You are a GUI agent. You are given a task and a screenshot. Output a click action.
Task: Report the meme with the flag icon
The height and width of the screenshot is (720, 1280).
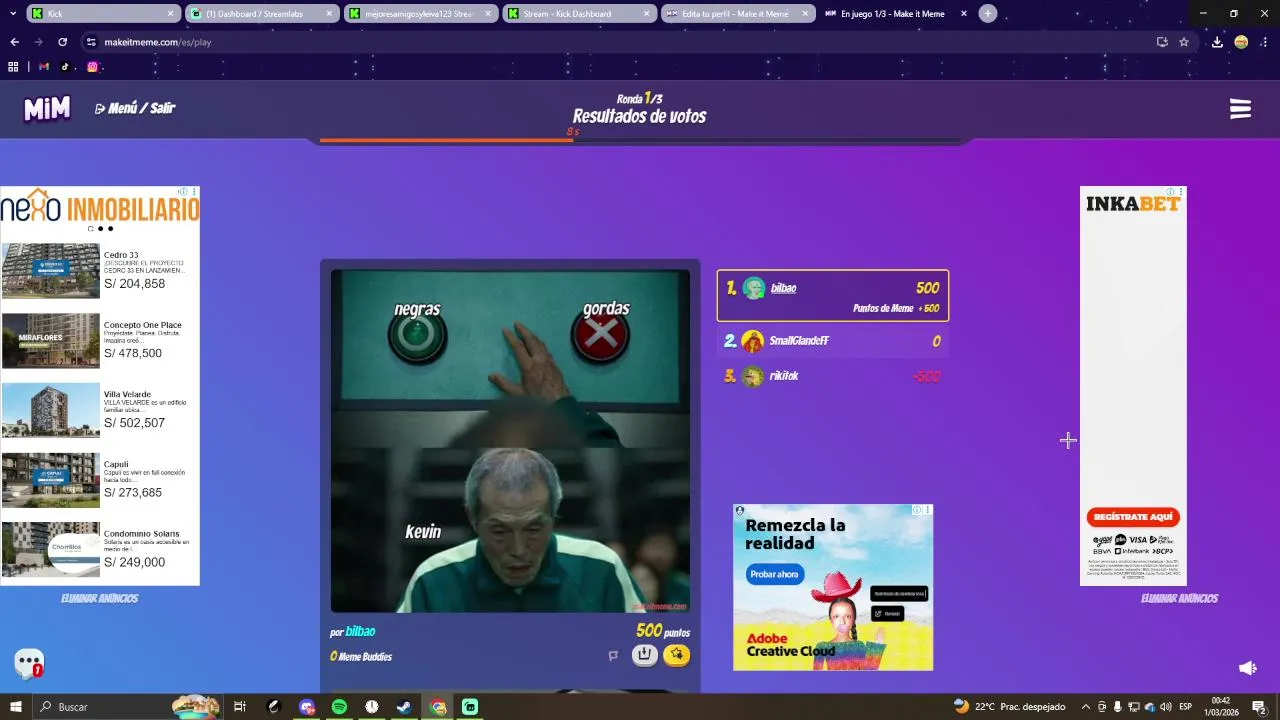pos(613,656)
